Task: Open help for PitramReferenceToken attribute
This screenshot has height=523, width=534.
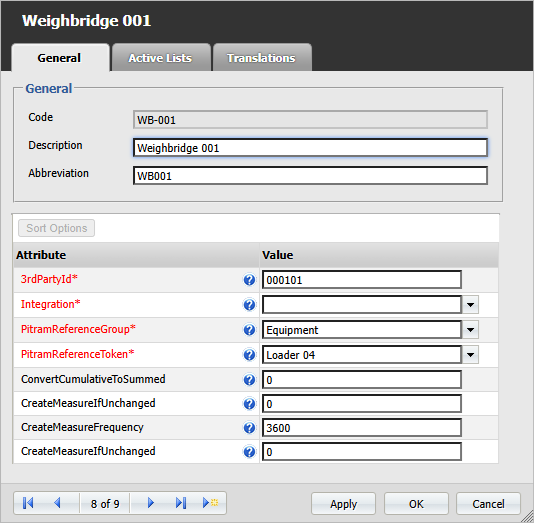Action: pos(249,355)
